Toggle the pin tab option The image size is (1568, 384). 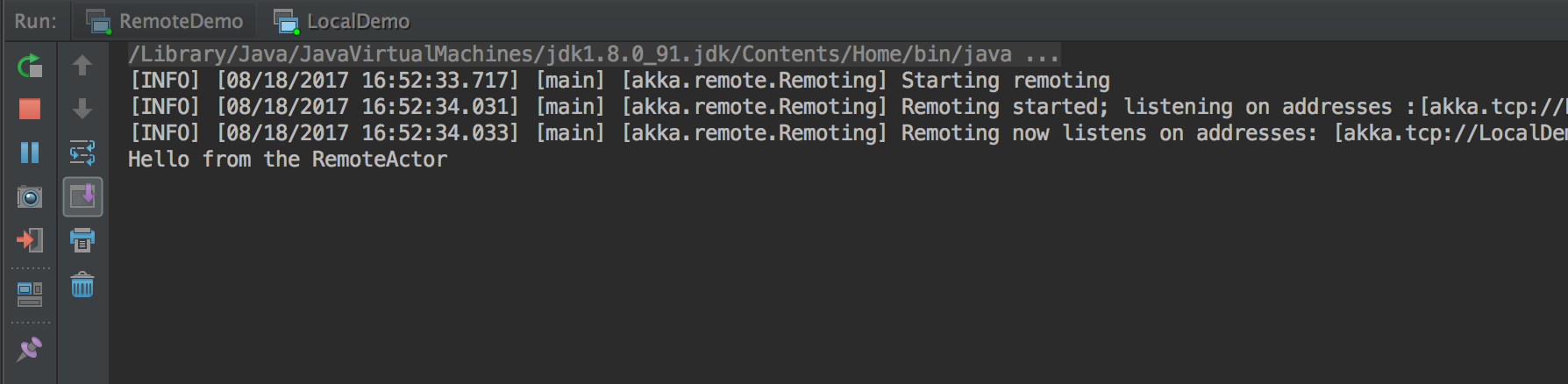30,349
